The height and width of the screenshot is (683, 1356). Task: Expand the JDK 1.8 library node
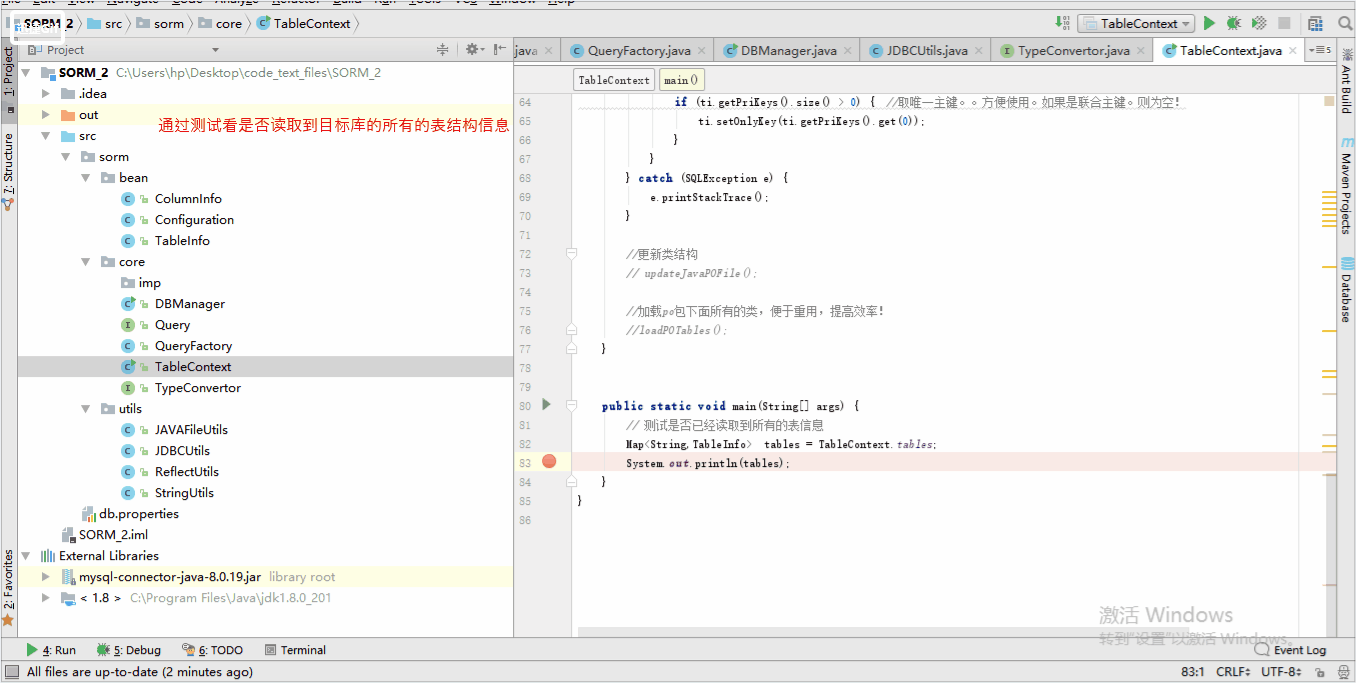[46, 598]
